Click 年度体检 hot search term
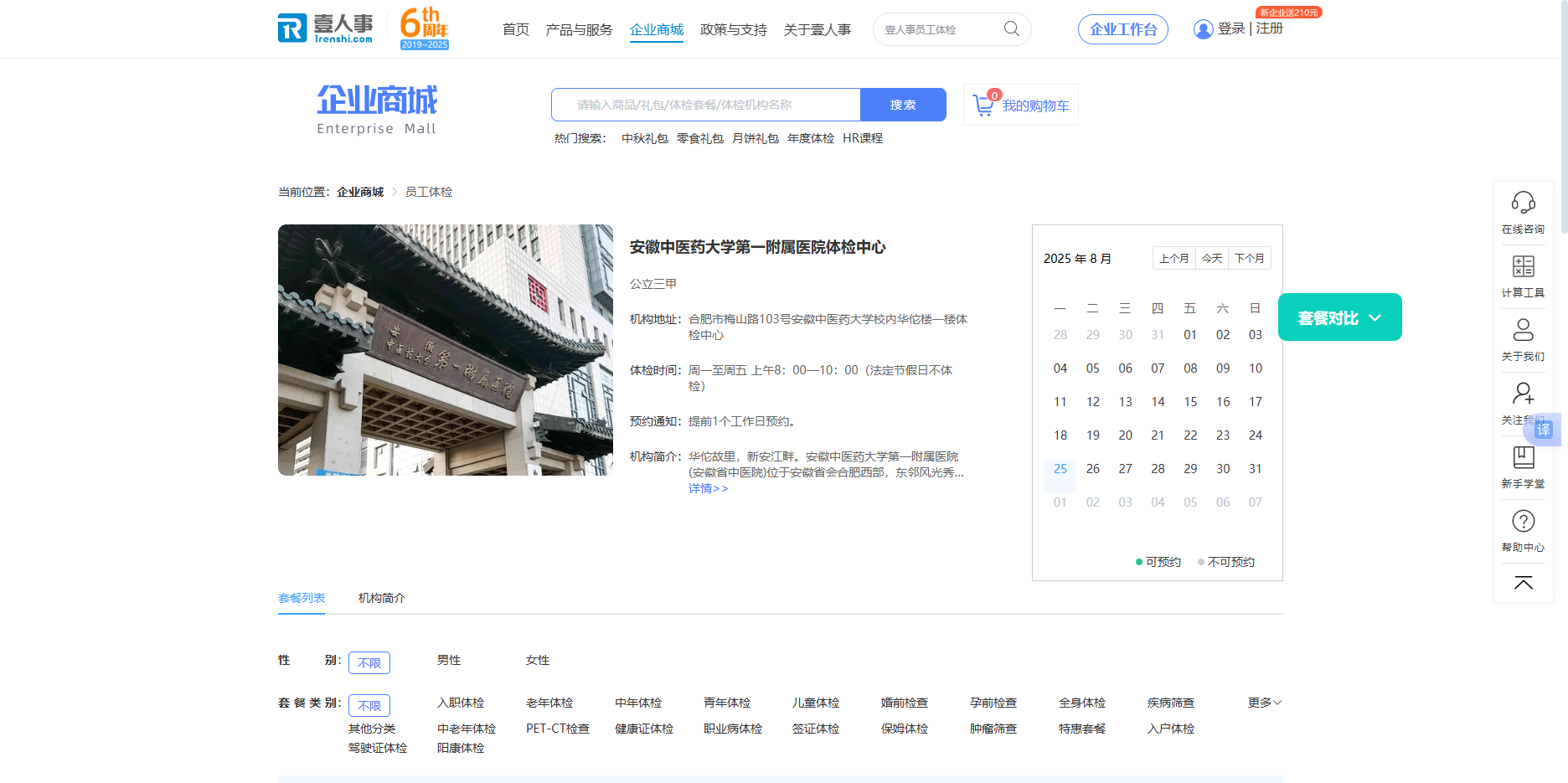 tap(811, 138)
